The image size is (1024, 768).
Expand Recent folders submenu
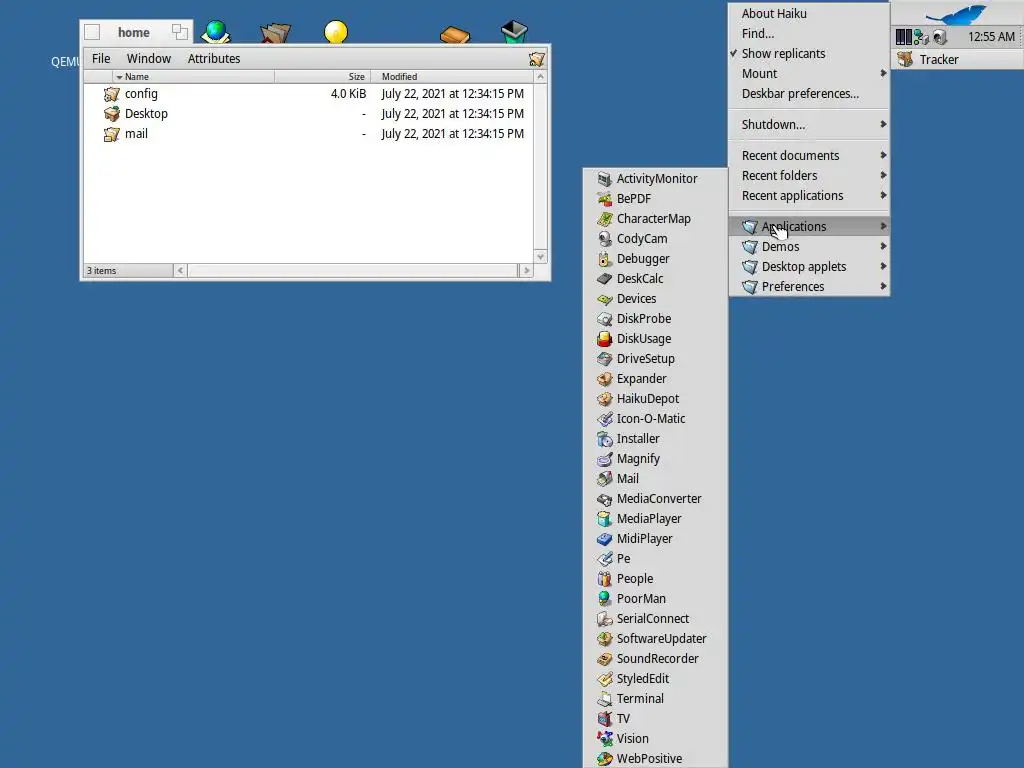808,176
